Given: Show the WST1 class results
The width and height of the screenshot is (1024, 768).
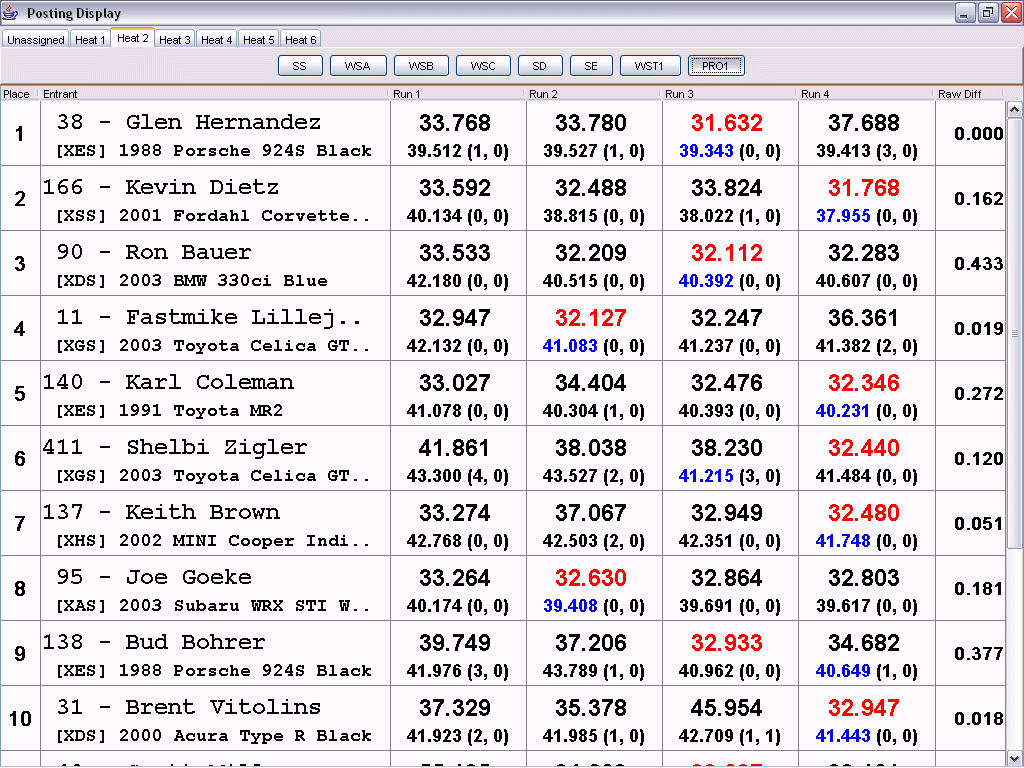Looking at the screenshot, I should point(649,66).
